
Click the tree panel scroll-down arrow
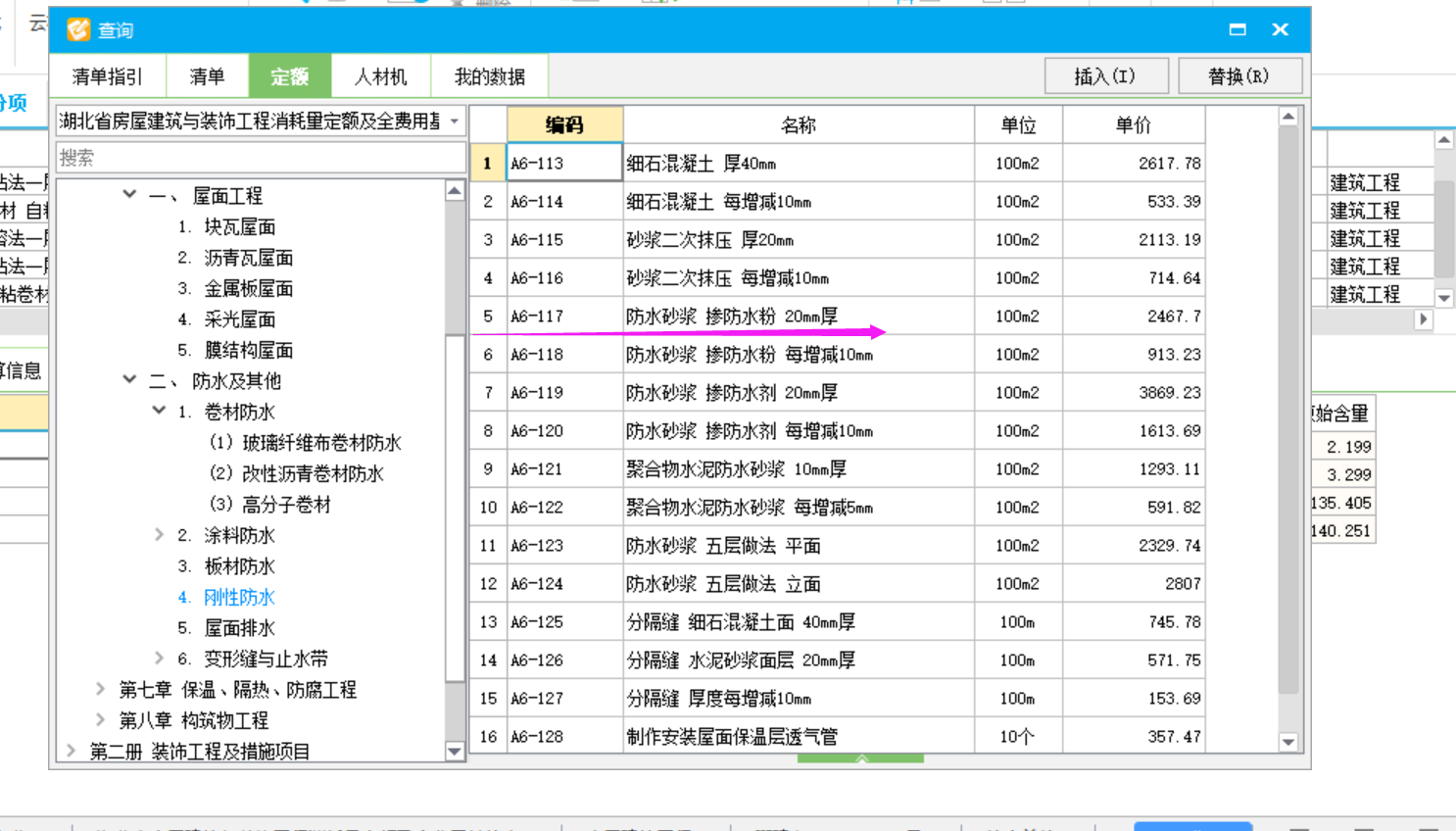point(455,752)
